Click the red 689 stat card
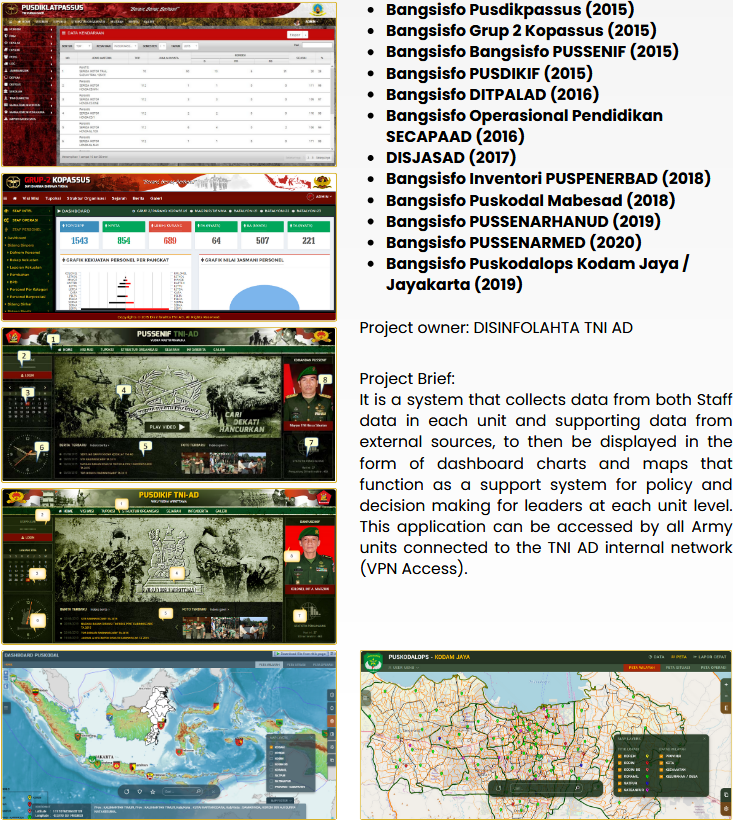The image size is (733, 822). coord(170,235)
